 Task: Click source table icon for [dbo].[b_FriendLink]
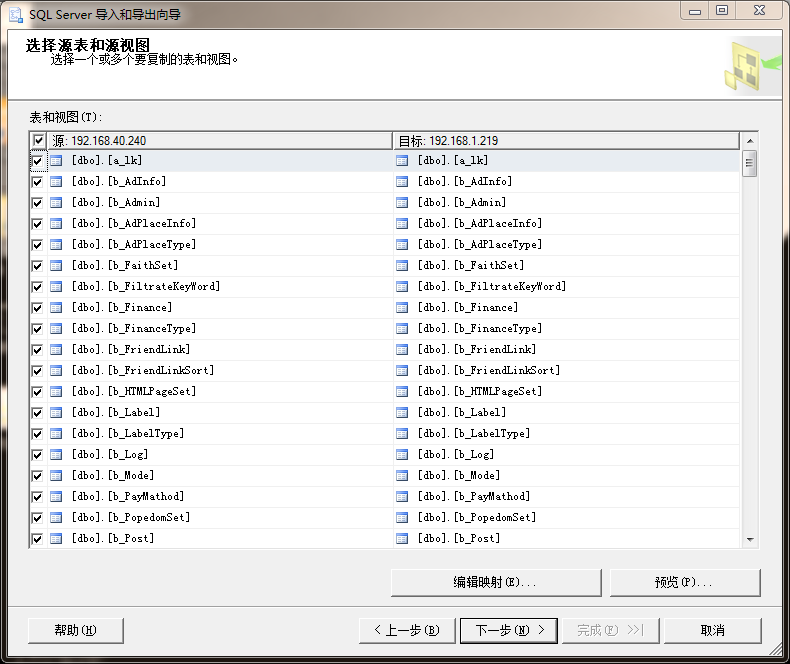pos(56,350)
